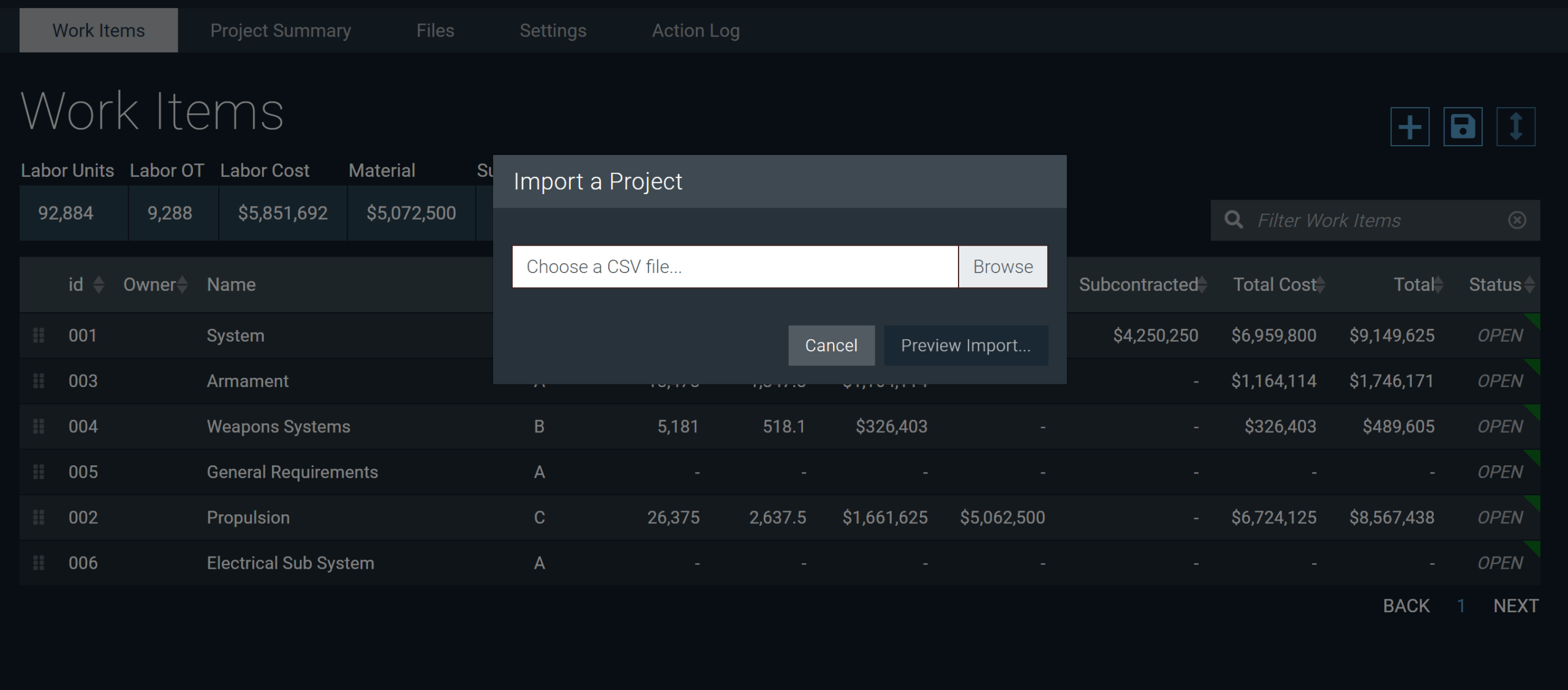Image resolution: width=1568 pixels, height=690 pixels.
Task: Sort by the Status column arrows
Action: pos(1529,285)
